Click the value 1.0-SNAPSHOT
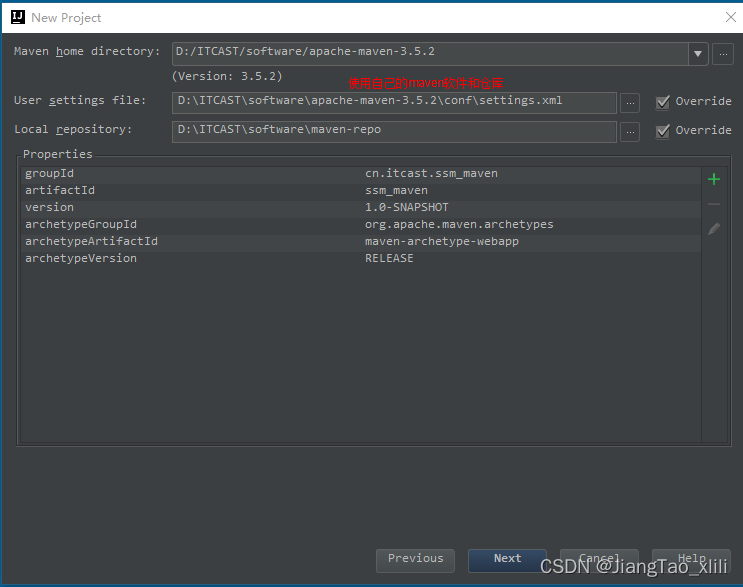Screen dimensions: 743x587 coord(407,208)
